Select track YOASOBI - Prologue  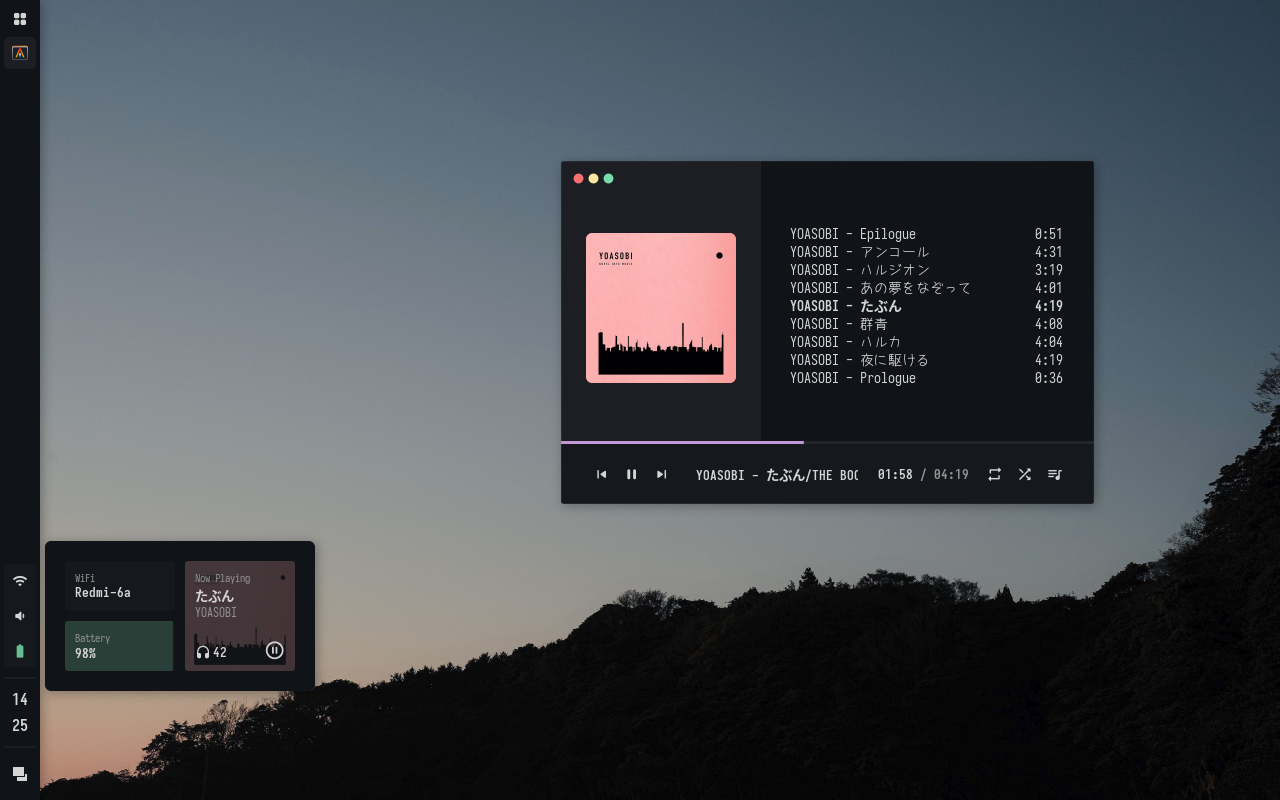click(x=926, y=378)
